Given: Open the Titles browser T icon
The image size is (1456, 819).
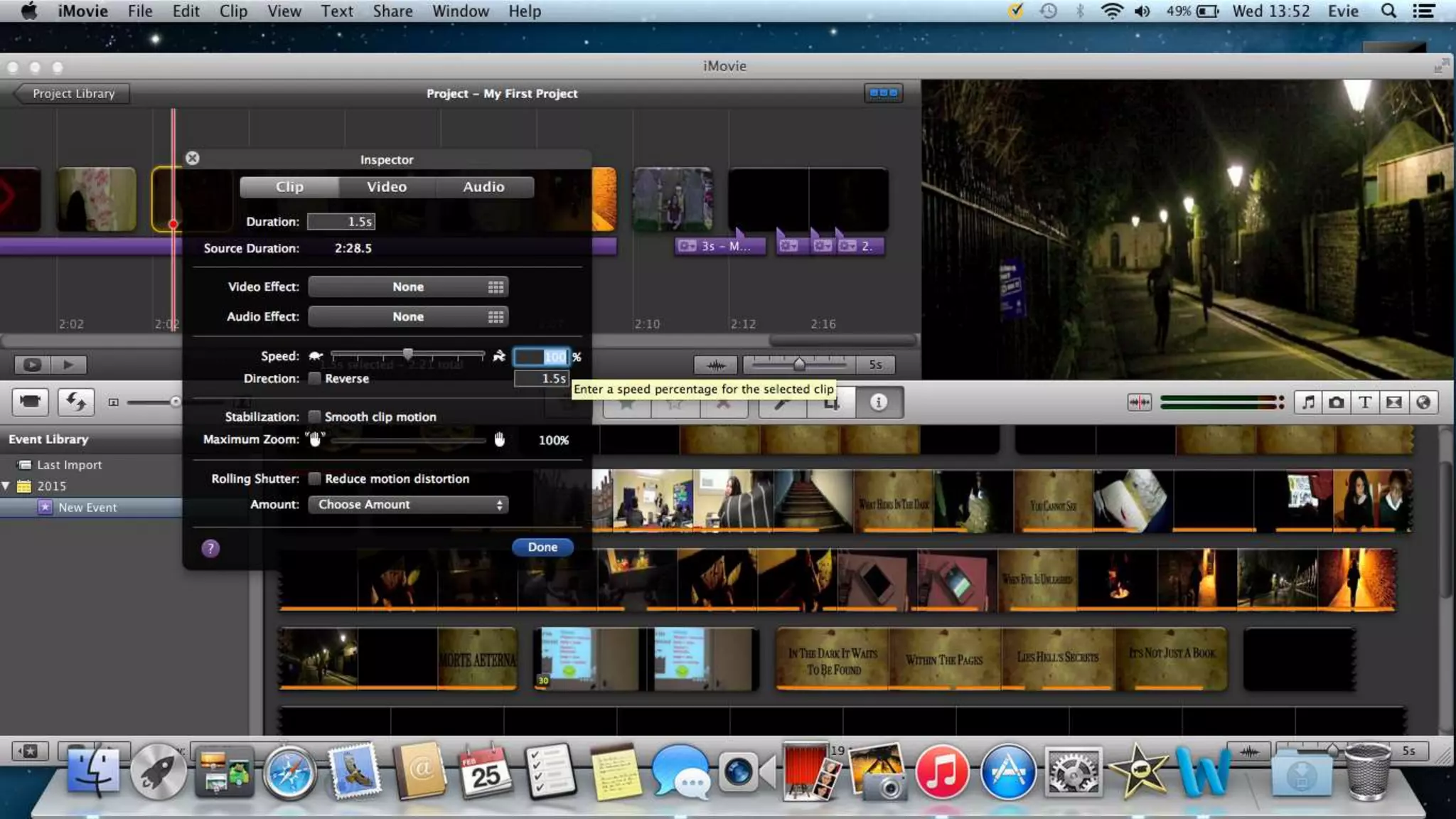Looking at the screenshot, I should pyautogui.click(x=1365, y=402).
